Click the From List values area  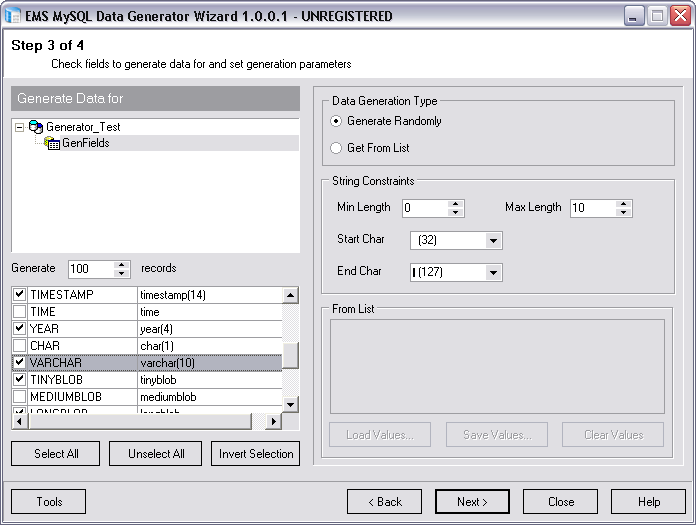tap(497, 367)
